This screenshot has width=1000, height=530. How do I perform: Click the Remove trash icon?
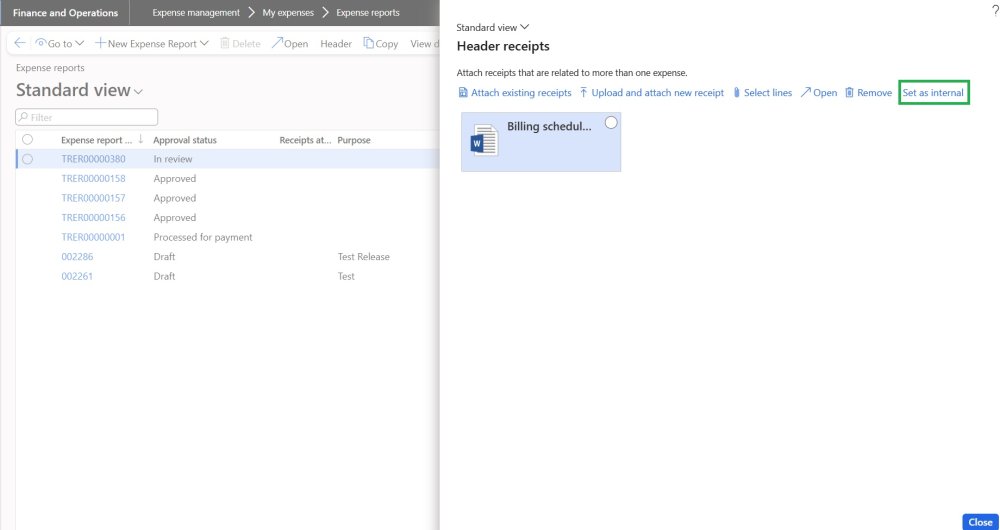point(849,93)
